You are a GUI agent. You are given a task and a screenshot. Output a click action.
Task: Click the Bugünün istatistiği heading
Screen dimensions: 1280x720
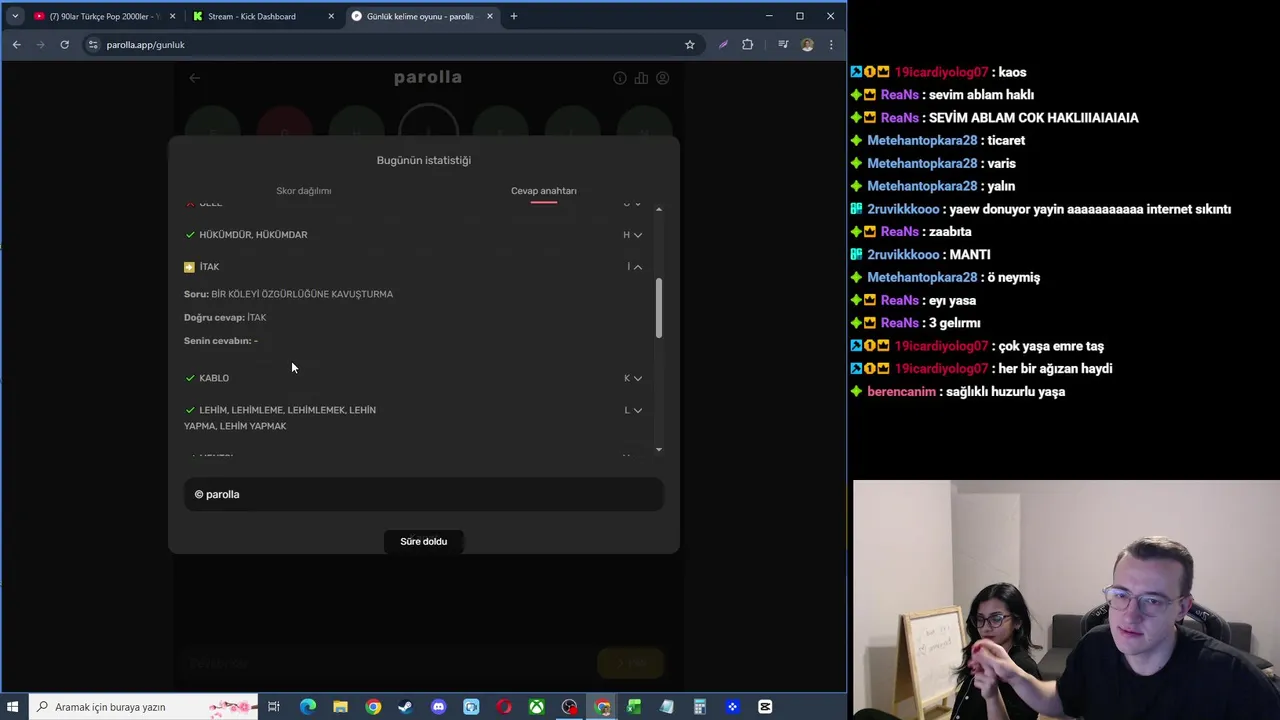424,160
